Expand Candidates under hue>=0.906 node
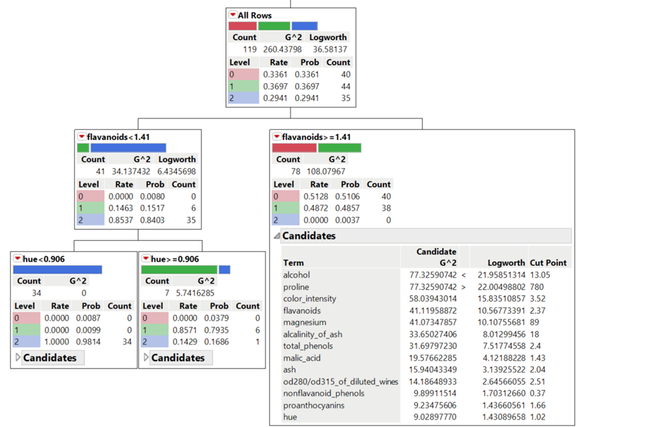The height and width of the screenshot is (427, 646). click(146, 357)
